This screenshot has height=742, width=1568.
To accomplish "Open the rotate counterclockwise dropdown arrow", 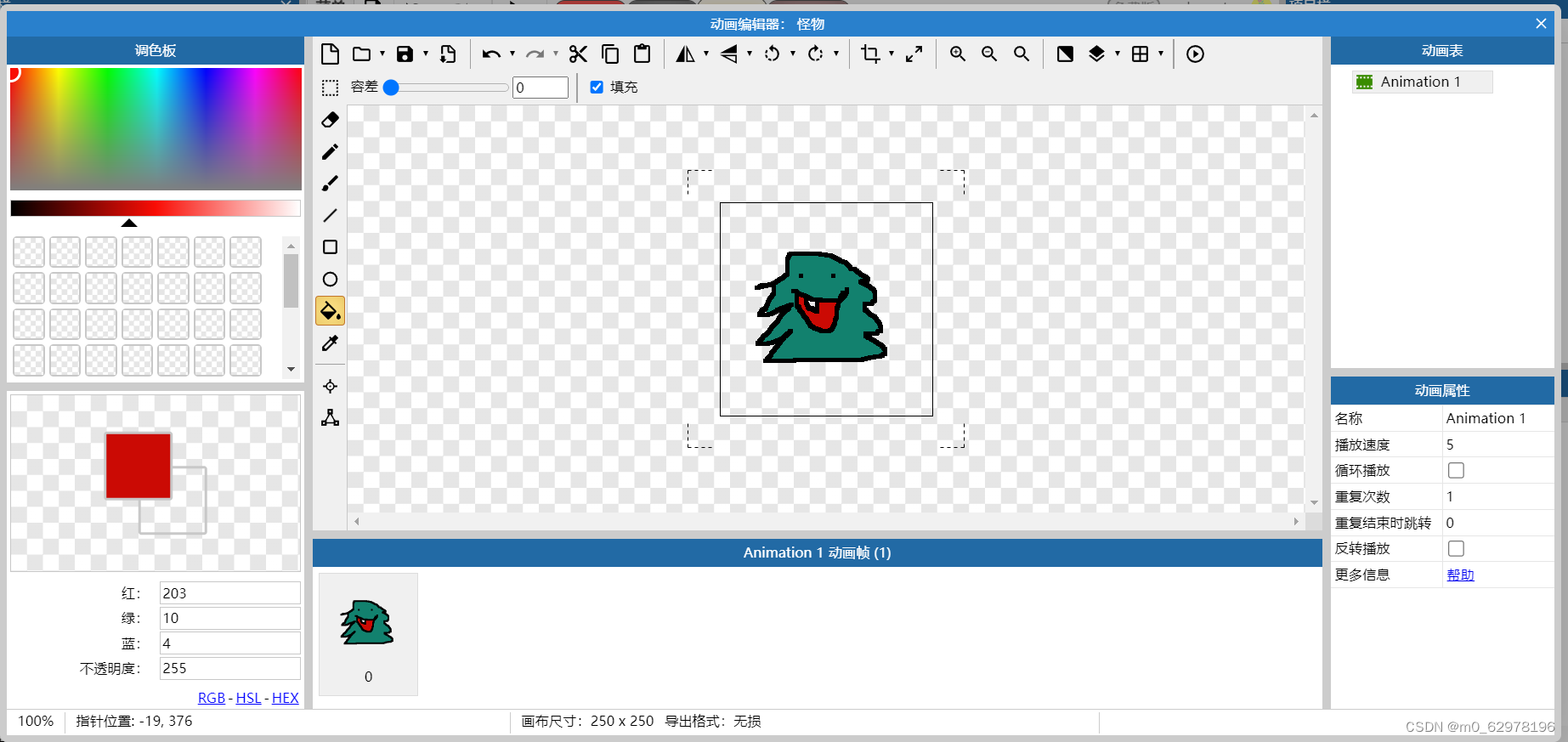I will coord(793,54).
